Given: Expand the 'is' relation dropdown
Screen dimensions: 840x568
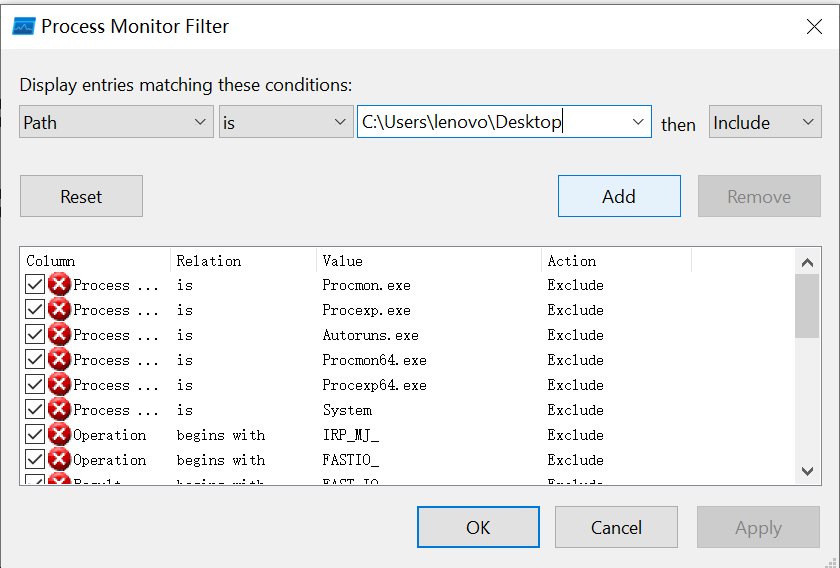Looking at the screenshot, I should (x=286, y=123).
